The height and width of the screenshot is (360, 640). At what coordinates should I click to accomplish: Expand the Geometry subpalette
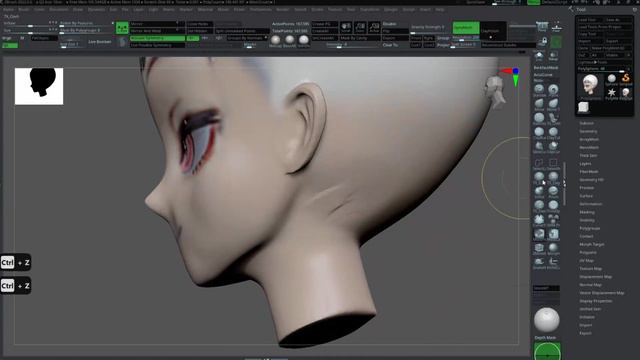point(588,131)
